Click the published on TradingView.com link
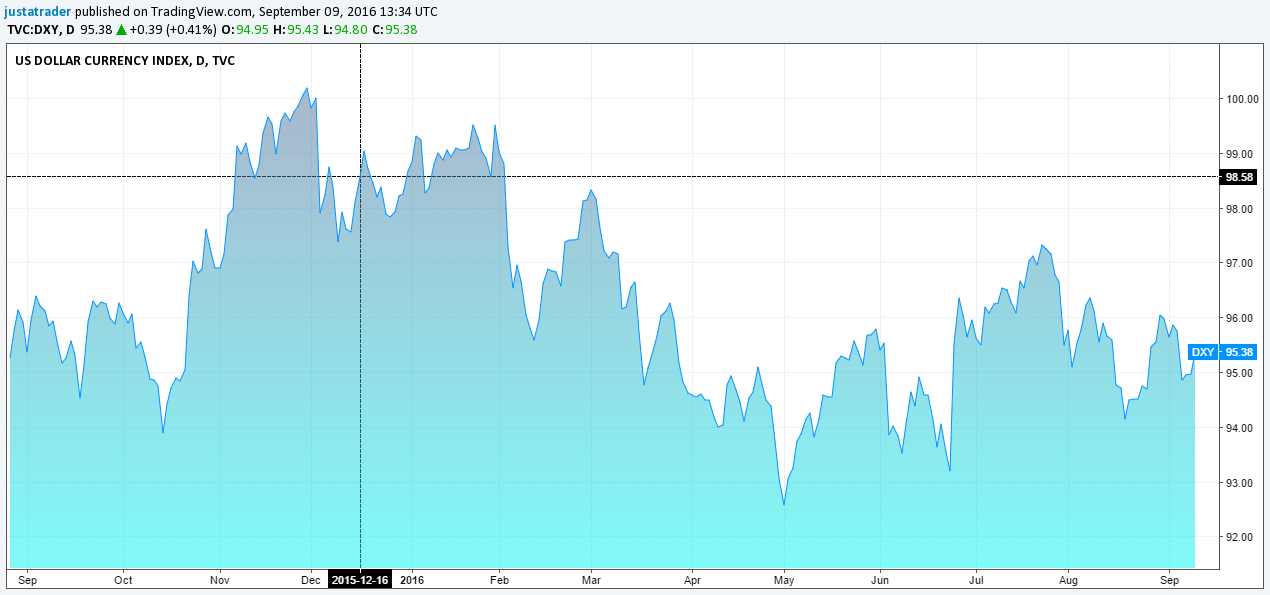This screenshot has height=595, width=1270. pos(160,11)
